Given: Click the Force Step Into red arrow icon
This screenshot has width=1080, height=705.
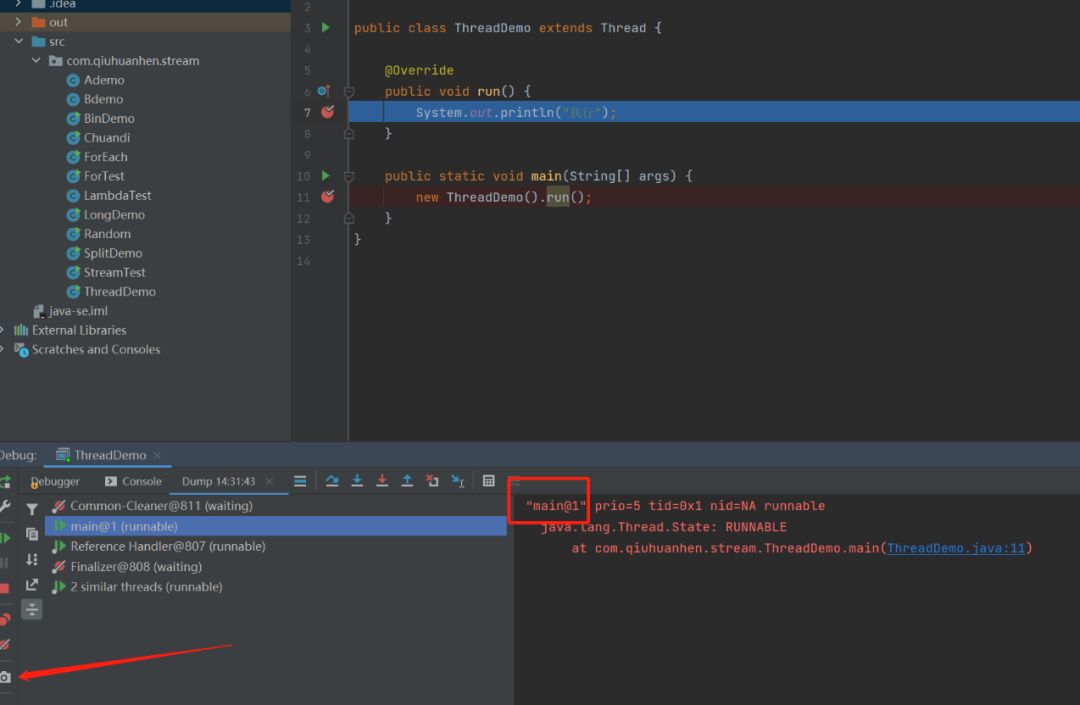Looking at the screenshot, I should (x=382, y=481).
